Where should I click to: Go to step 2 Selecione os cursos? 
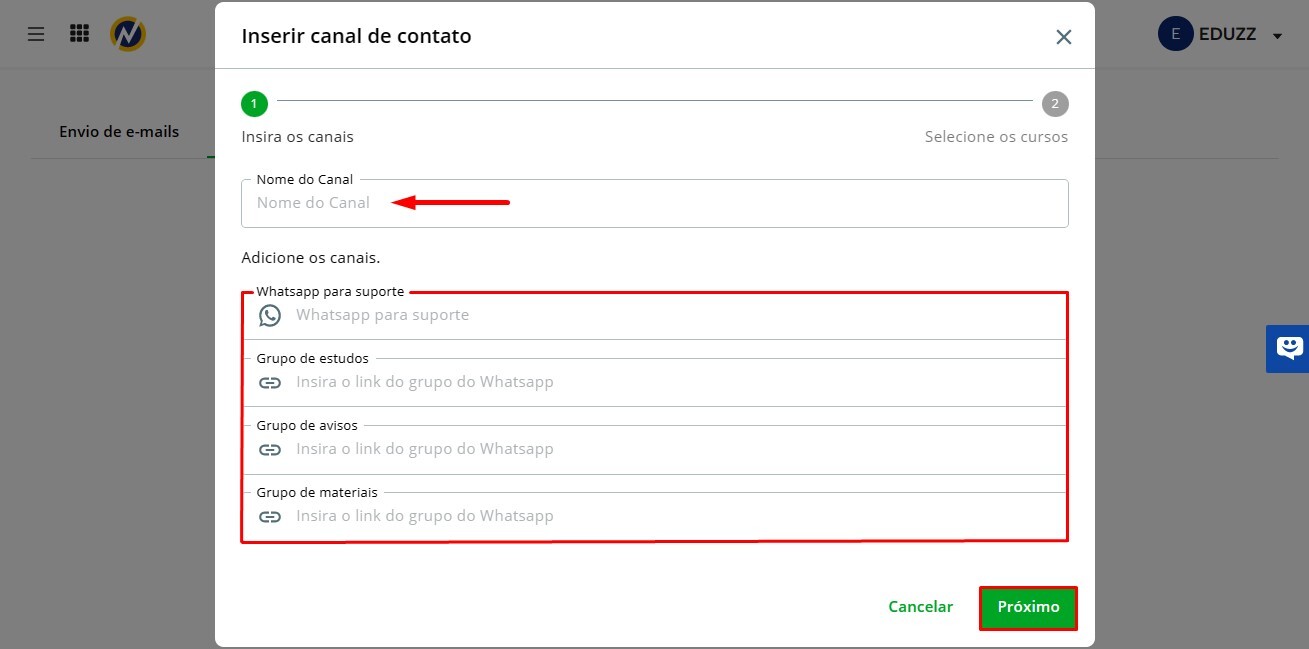[x=1054, y=103]
